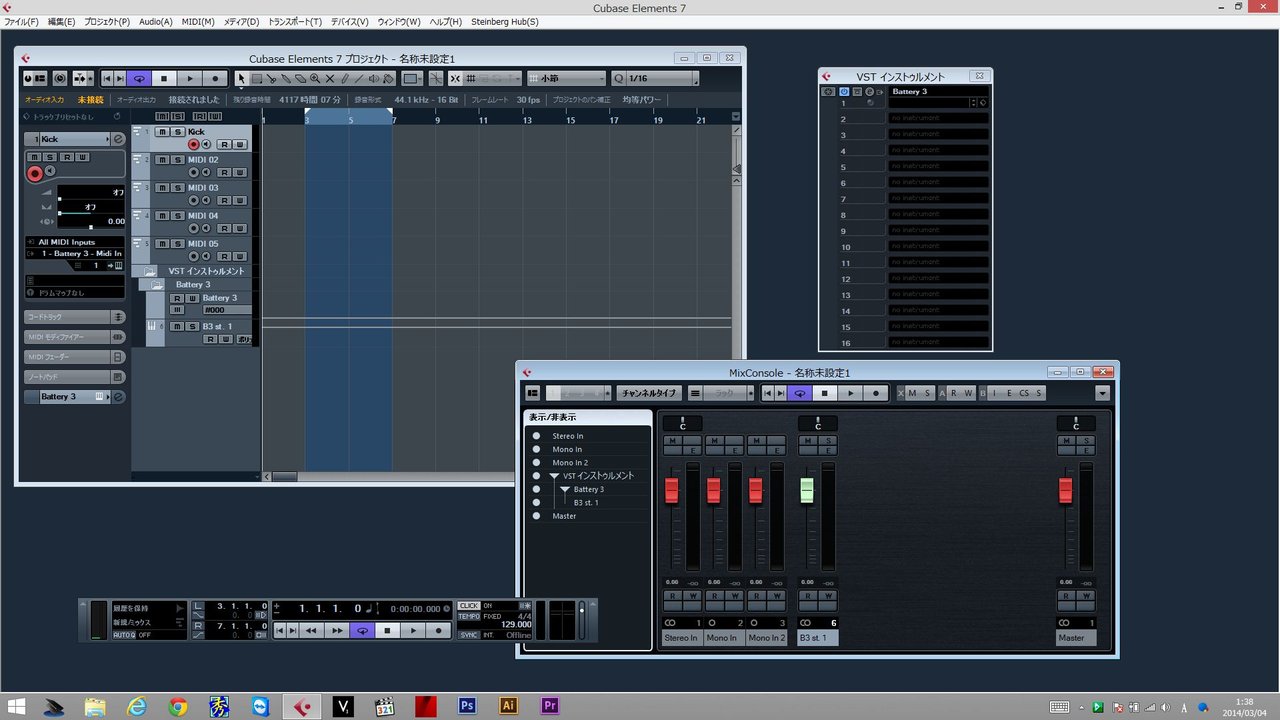Toggle monitor on MIDI 05 track
The image size is (1280, 720).
(206, 256)
